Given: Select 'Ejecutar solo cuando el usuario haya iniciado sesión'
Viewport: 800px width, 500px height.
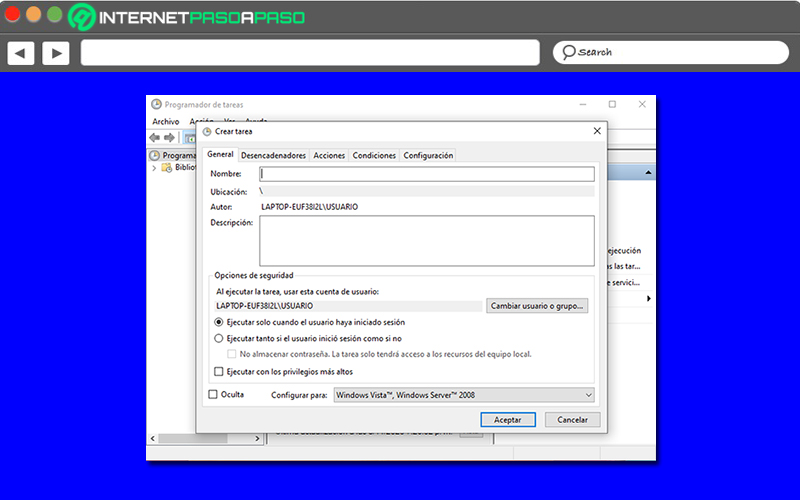Looking at the screenshot, I should pos(218,322).
